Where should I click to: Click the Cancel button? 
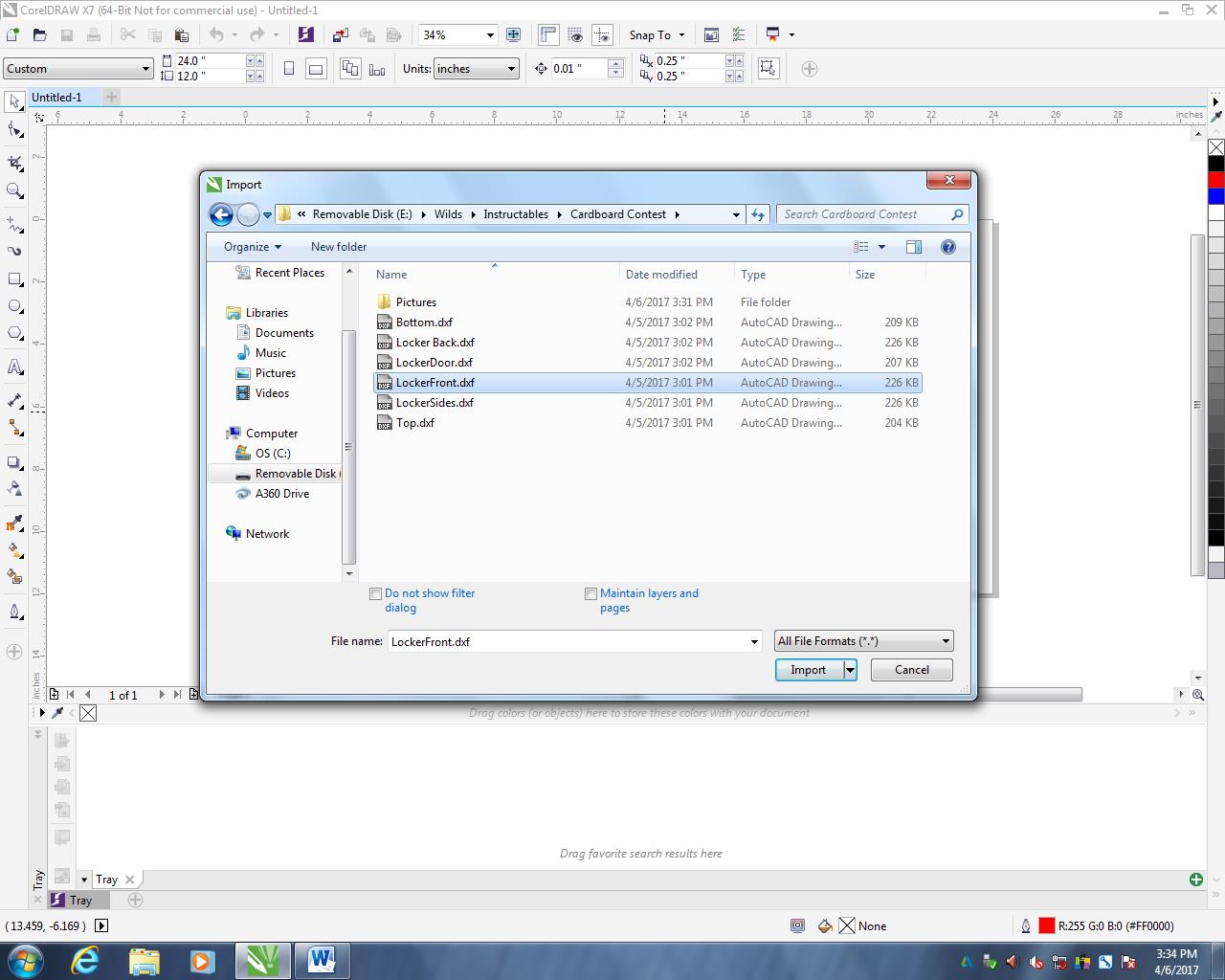(x=912, y=670)
